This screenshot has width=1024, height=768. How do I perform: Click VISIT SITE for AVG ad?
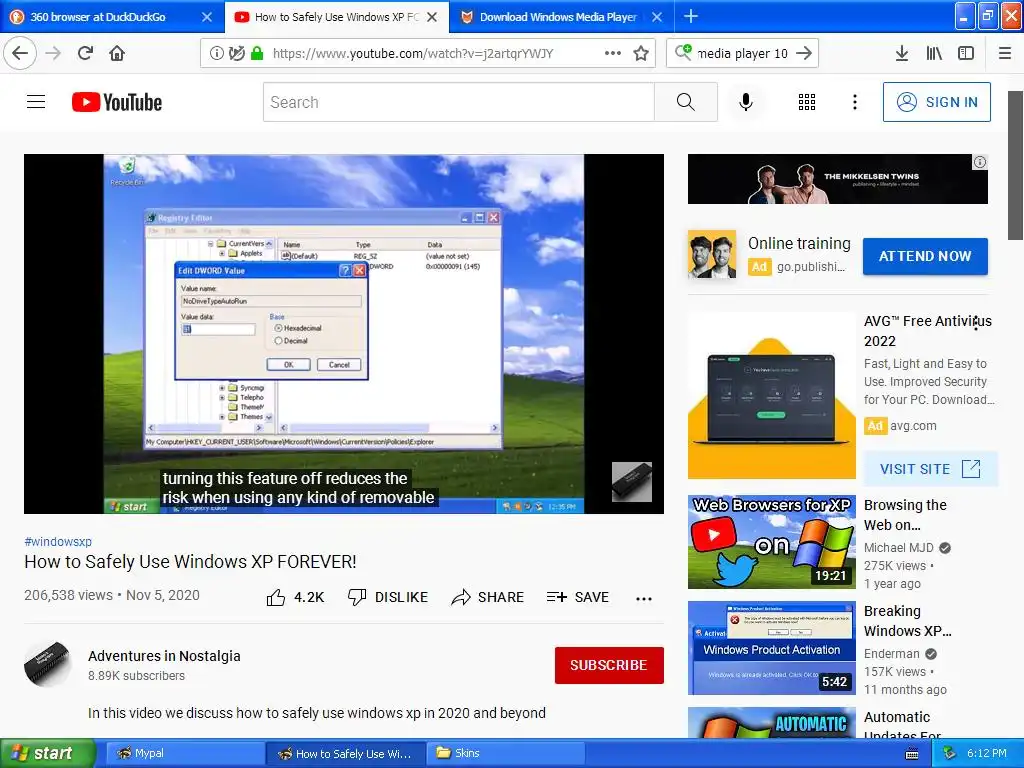pyautogui.click(x=930, y=469)
